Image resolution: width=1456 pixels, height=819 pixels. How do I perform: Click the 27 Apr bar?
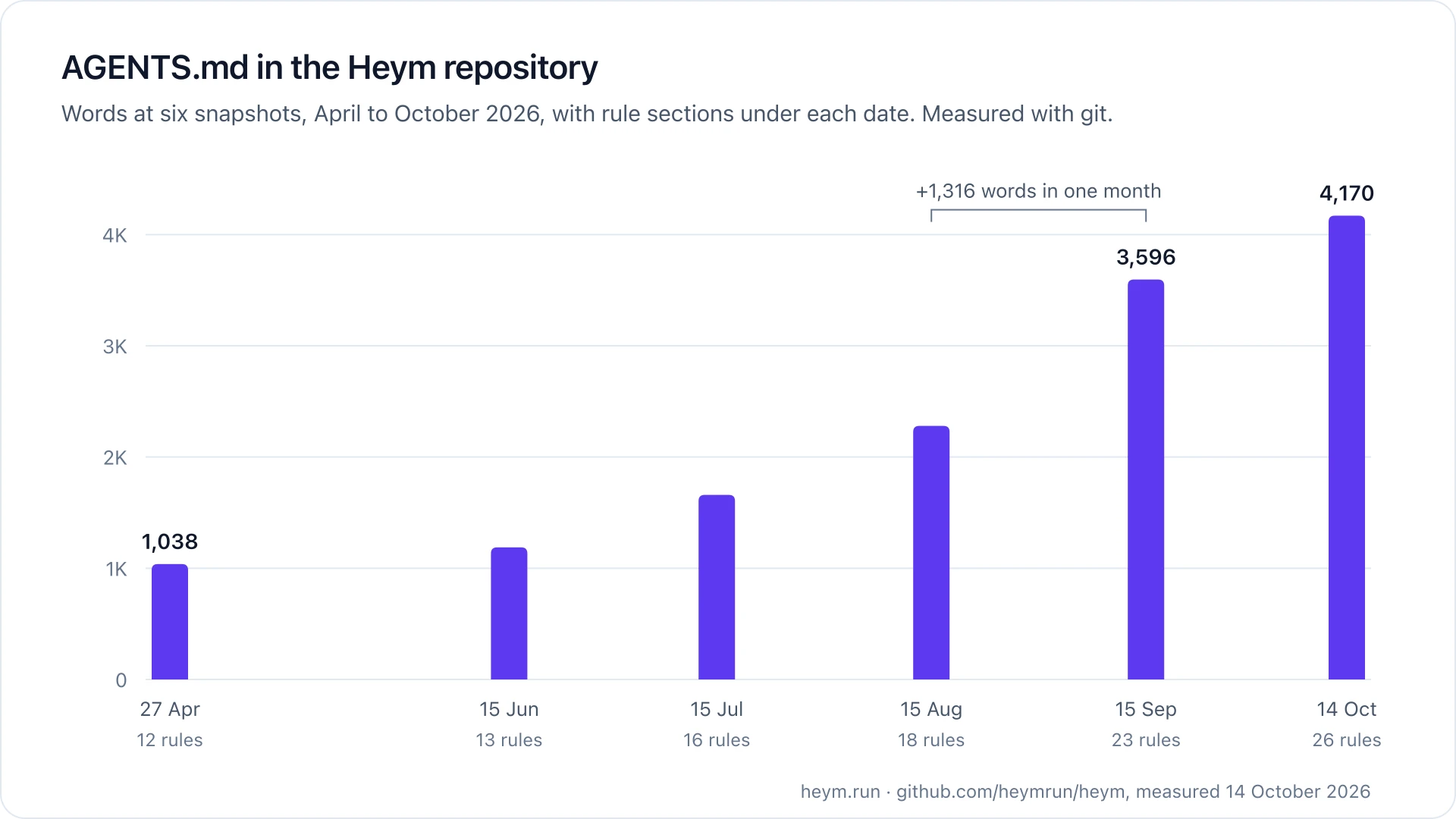coord(170,622)
